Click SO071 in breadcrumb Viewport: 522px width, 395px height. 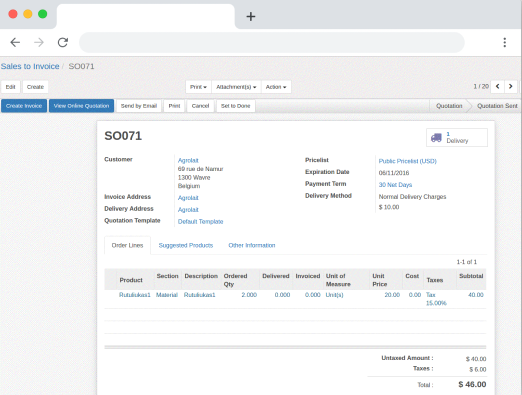click(81, 66)
